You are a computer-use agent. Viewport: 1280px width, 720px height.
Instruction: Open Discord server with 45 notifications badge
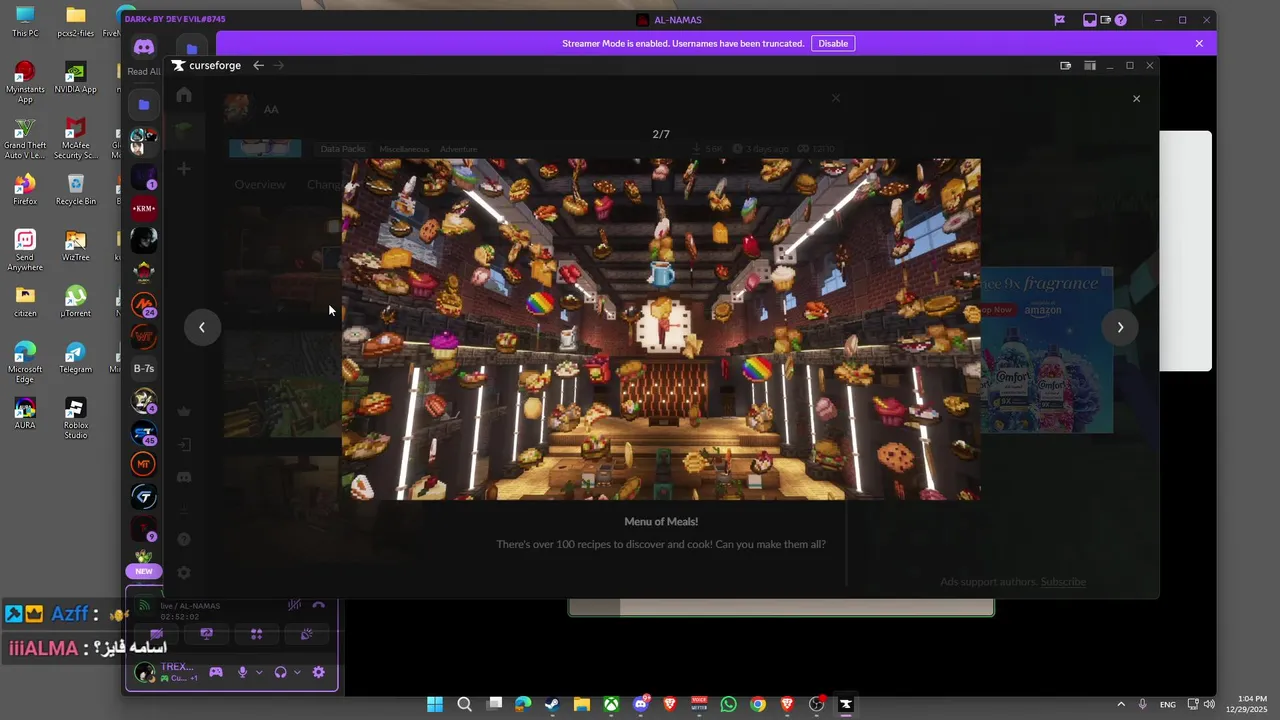[144, 433]
